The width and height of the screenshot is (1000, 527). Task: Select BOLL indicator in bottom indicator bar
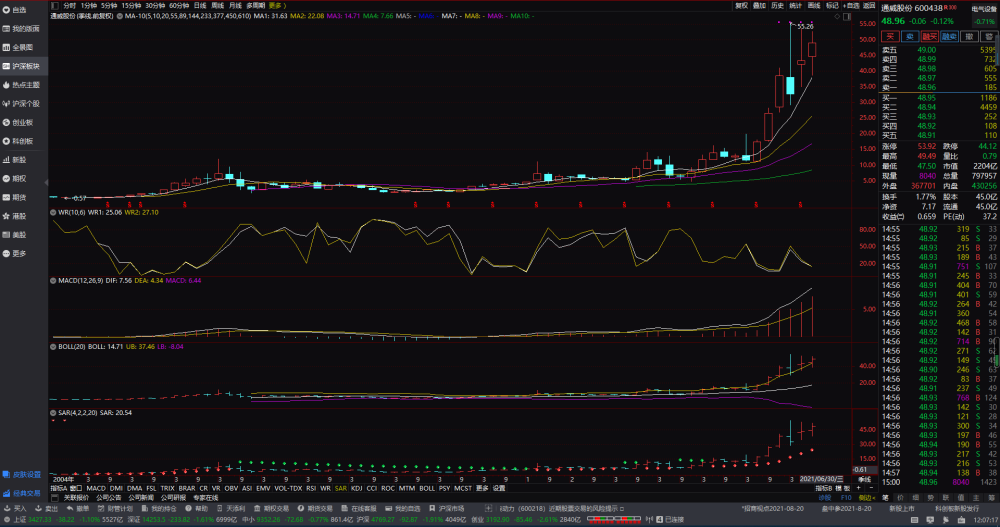click(x=427, y=488)
